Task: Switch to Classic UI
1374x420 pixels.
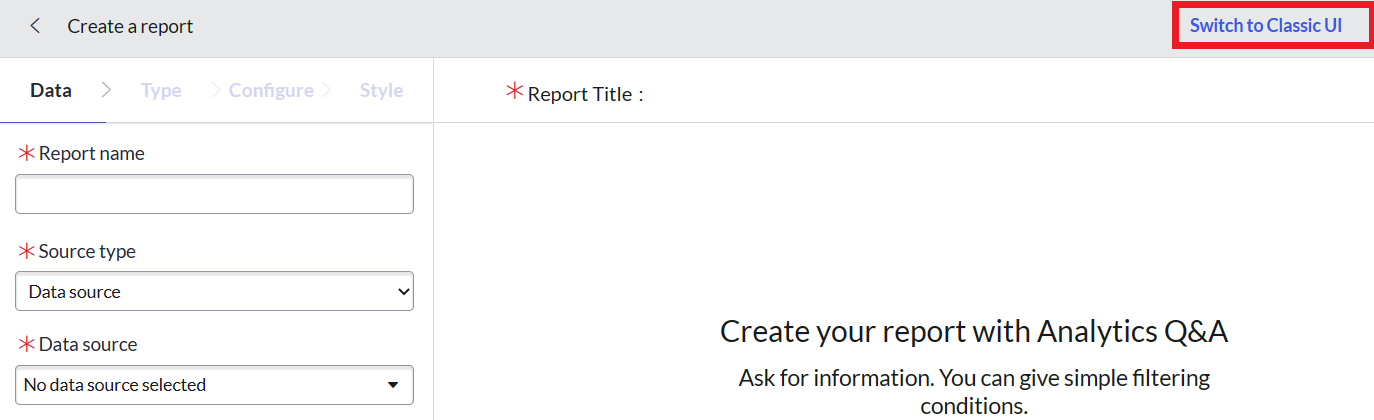Action: pos(1265,26)
